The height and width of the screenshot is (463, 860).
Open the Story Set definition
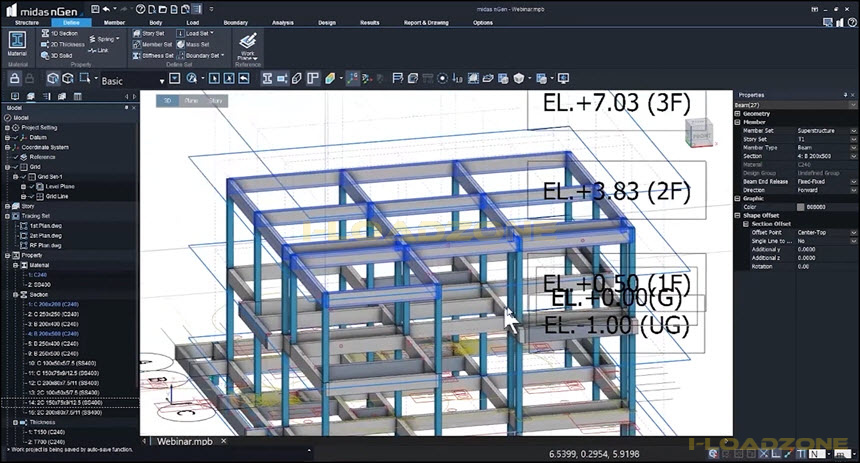tap(149, 33)
